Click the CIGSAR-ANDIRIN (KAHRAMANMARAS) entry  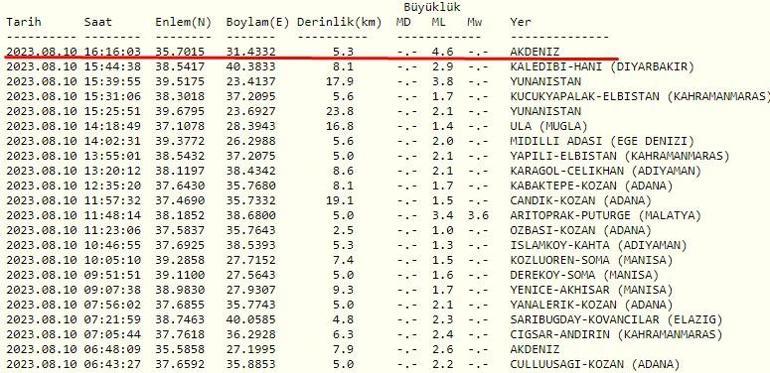616,335
